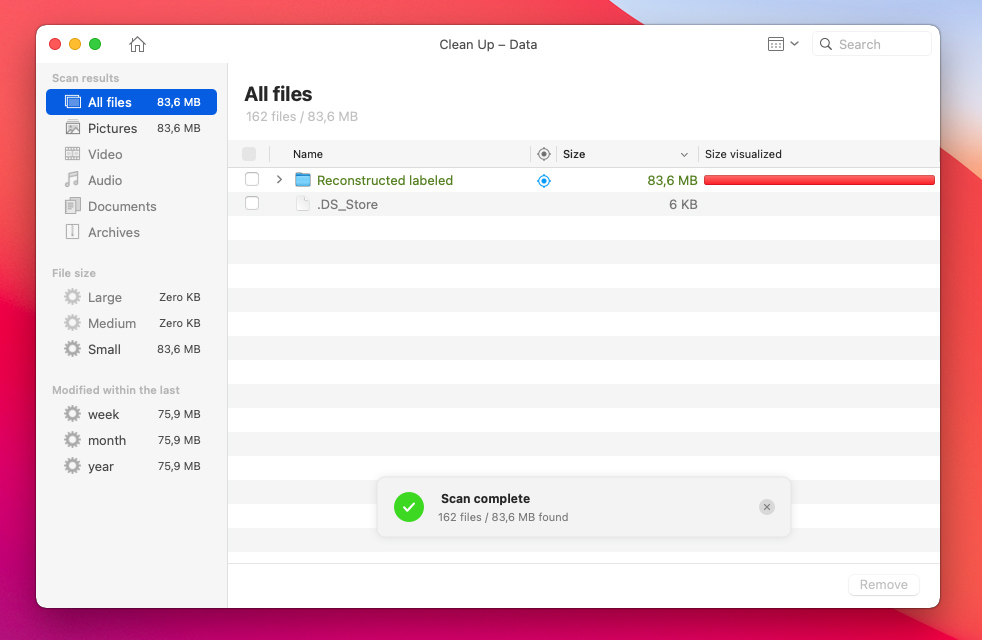Open the Audio category

pyautogui.click(x=132, y=180)
